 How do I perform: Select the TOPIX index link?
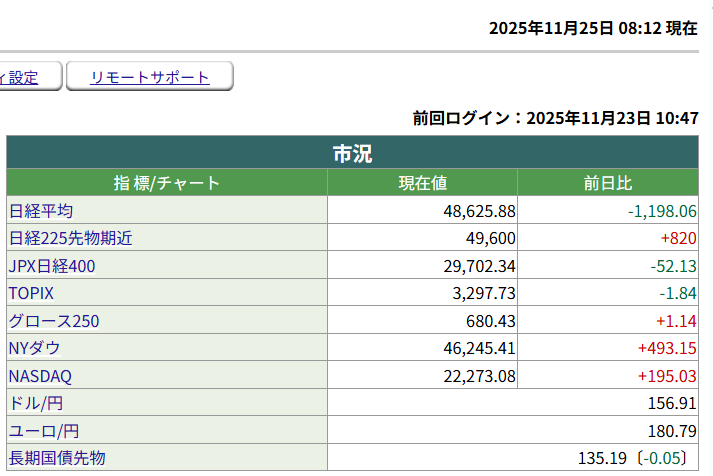coord(31,293)
